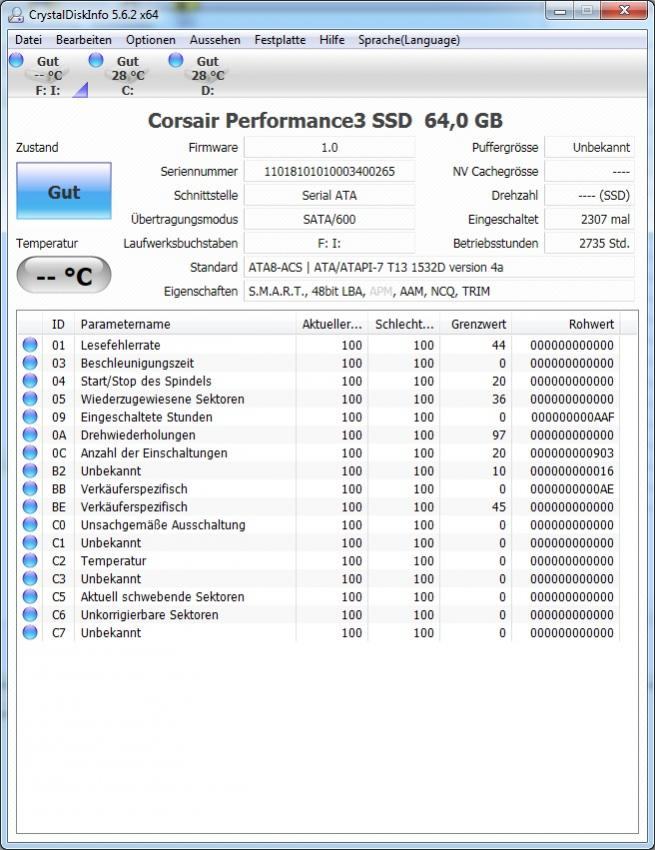Click the Puffergrösse value Unbekannt

pos(589,147)
